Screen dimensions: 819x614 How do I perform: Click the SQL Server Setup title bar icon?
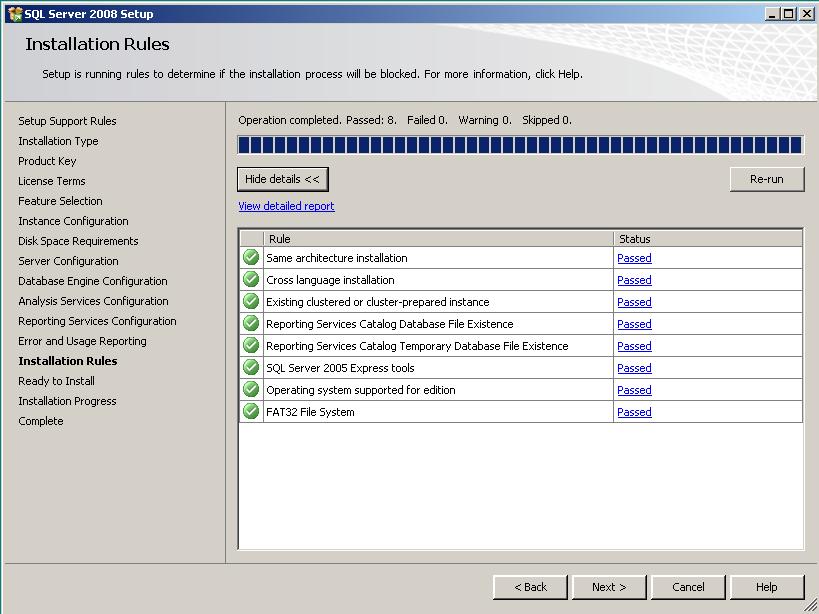click(15, 14)
